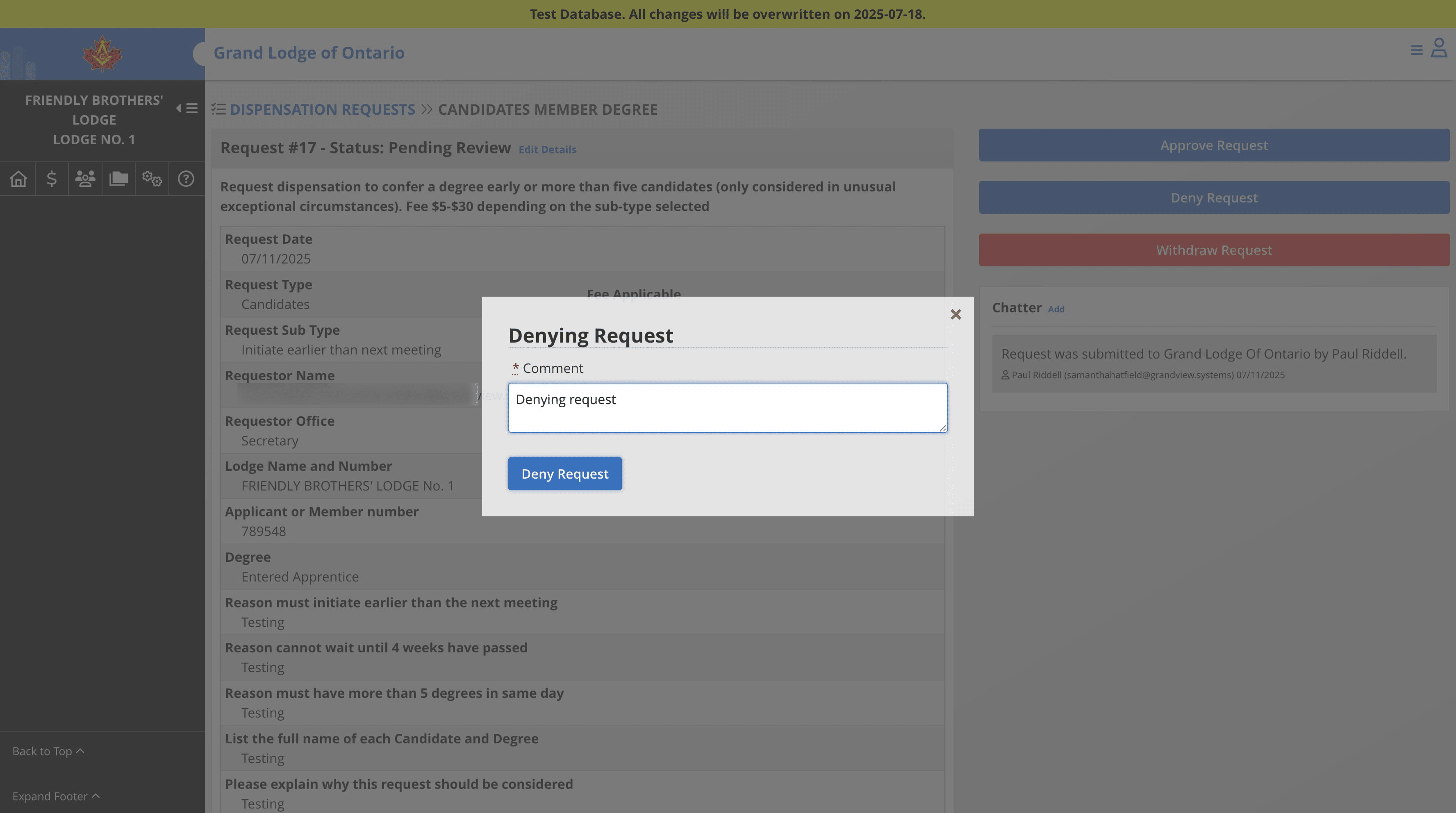
Task: Open the folders icon in the sidebar
Action: pos(118,179)
